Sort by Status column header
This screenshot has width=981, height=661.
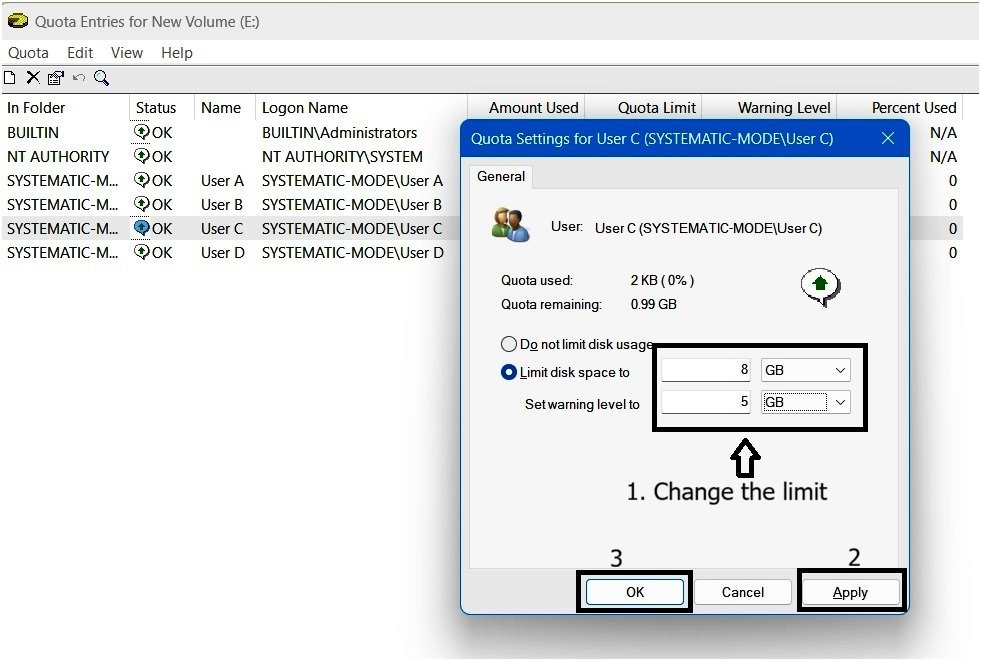pyautogui.click(x=162, y=108)
